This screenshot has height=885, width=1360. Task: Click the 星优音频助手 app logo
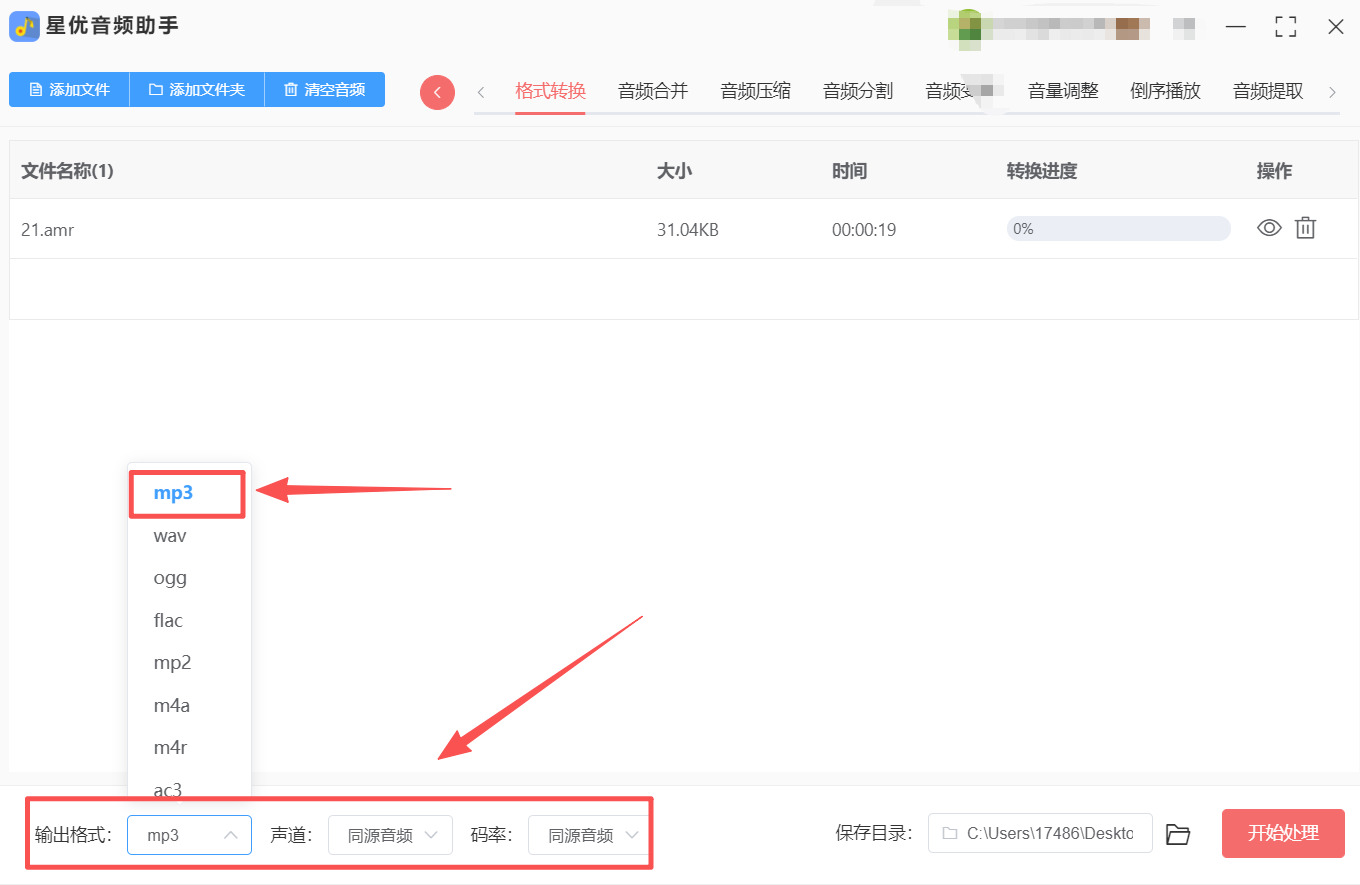point(24,26)
